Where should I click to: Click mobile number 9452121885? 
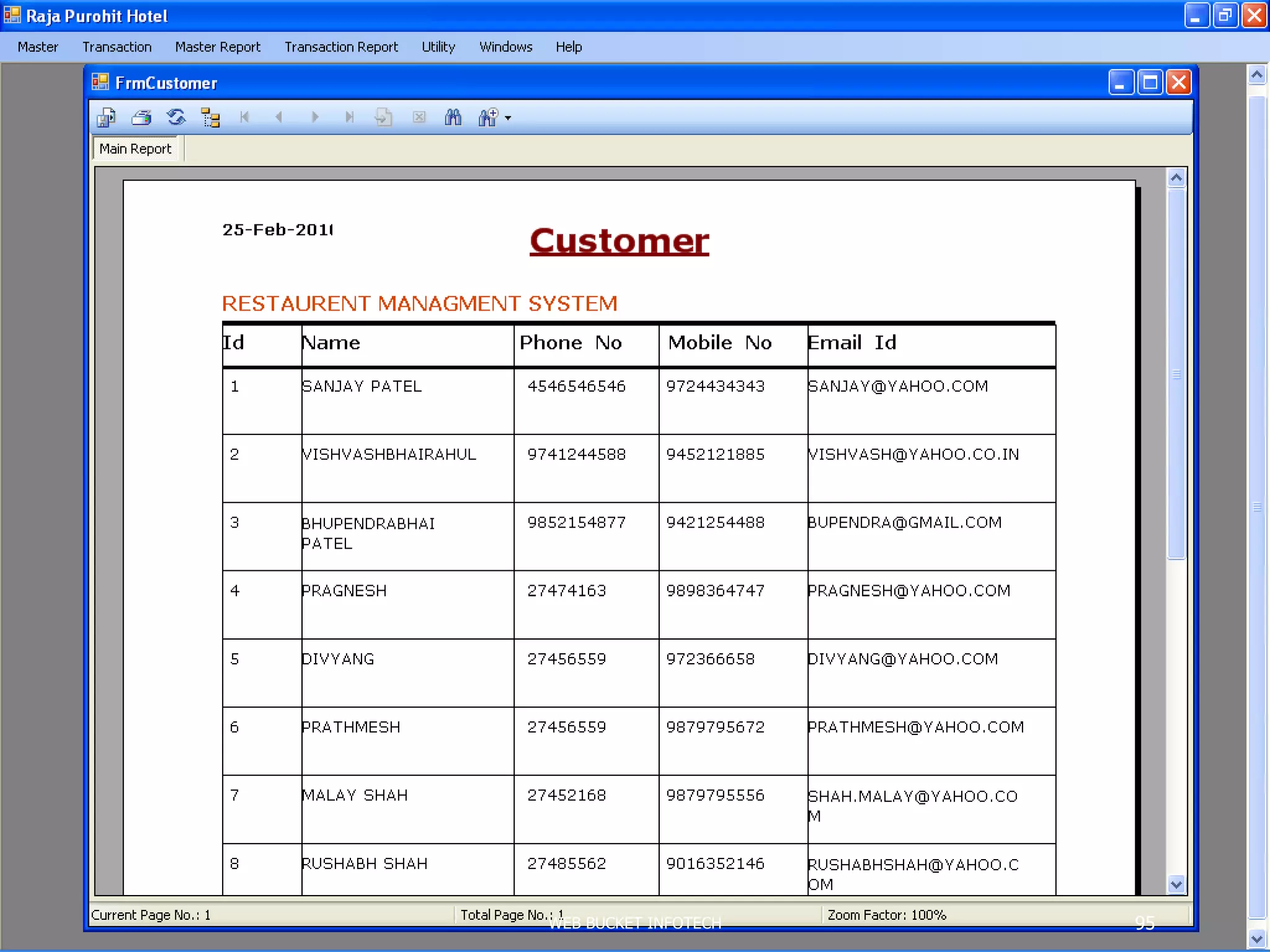pos(716,454)
